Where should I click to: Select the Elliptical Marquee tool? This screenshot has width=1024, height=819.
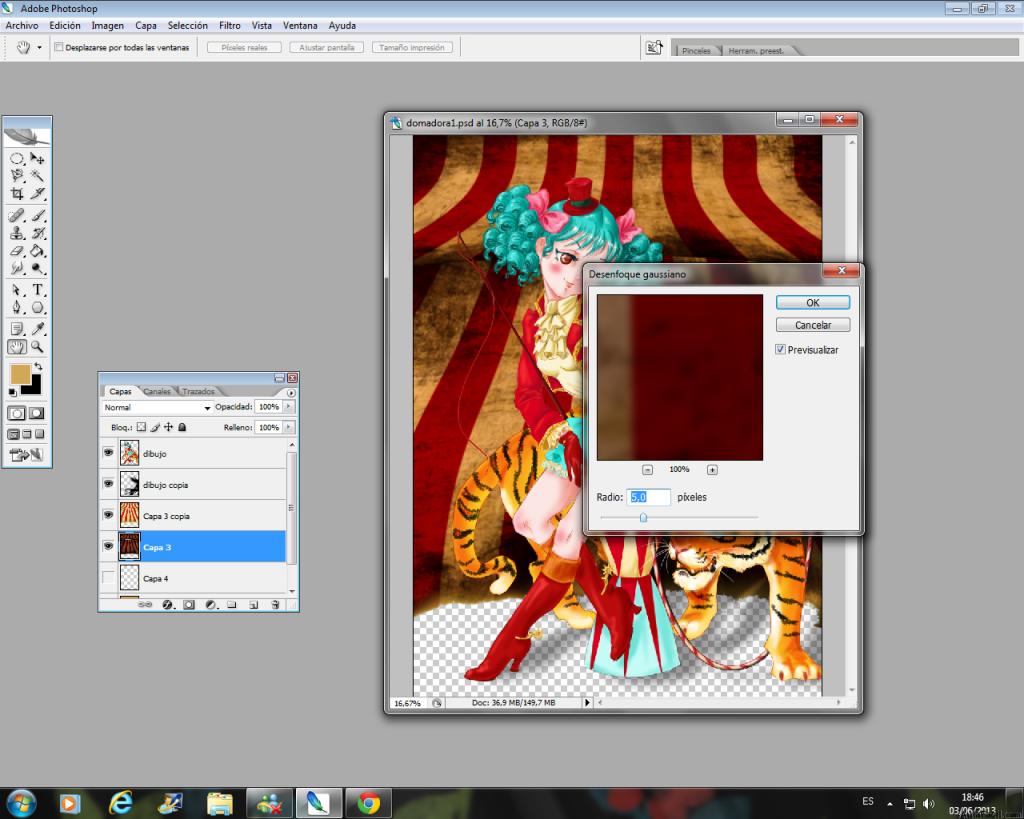point(17,158)
